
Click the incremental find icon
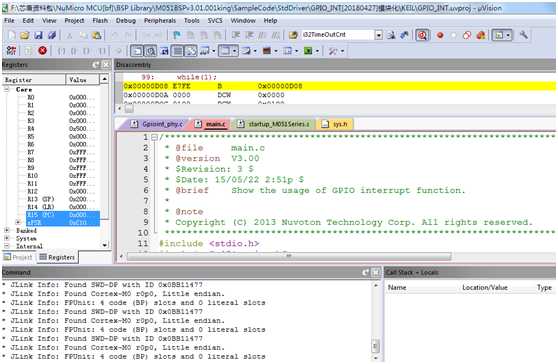coord(404,35)
